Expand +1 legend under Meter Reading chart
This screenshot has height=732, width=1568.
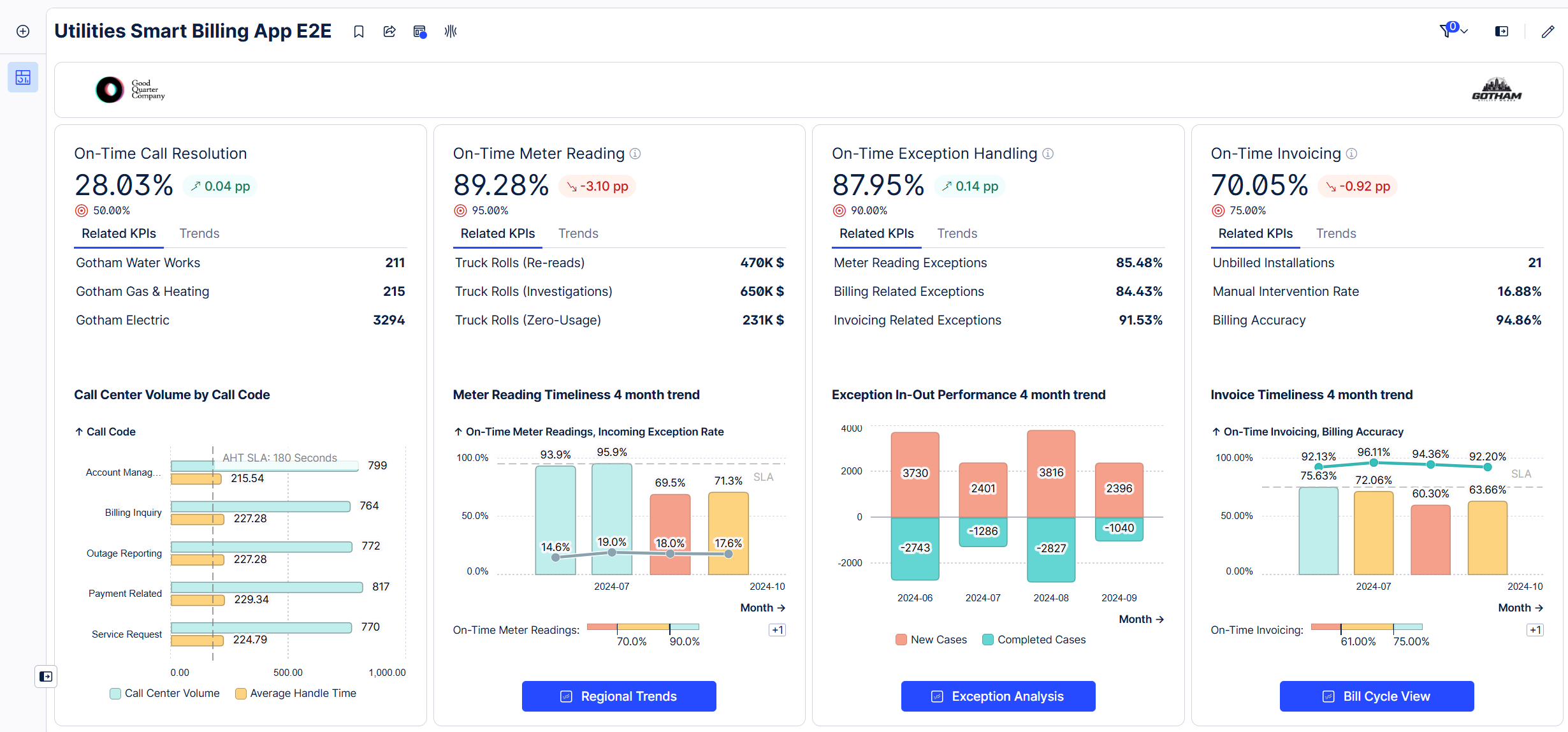point(777,630)
